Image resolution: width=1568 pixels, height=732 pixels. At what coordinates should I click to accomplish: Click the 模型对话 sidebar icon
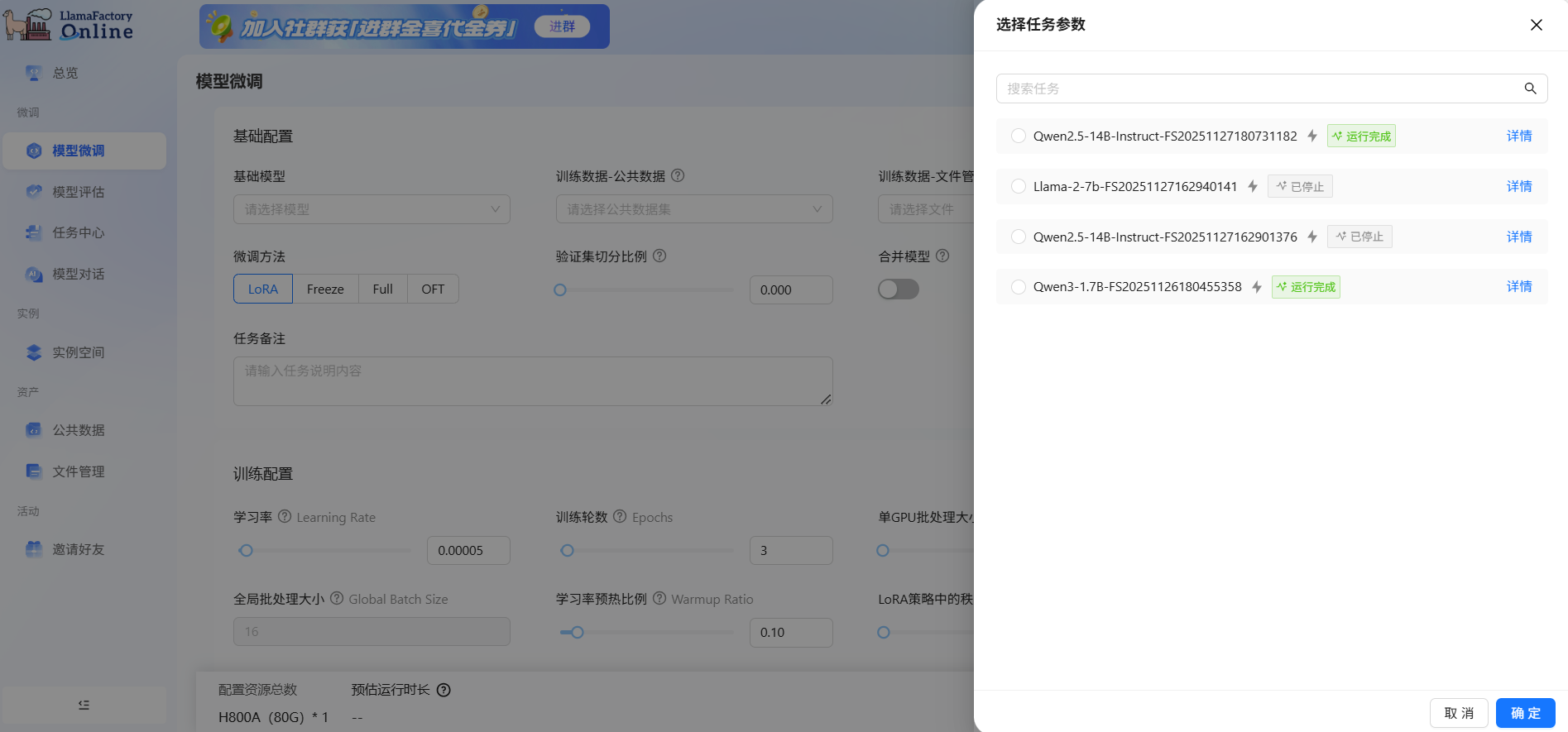[34, 274]
